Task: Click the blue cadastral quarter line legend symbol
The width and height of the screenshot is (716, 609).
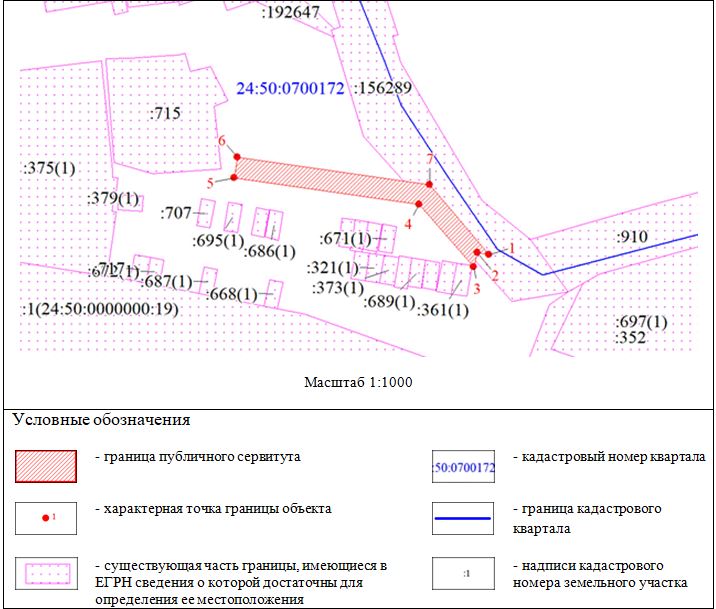Action: coord(464,518)
